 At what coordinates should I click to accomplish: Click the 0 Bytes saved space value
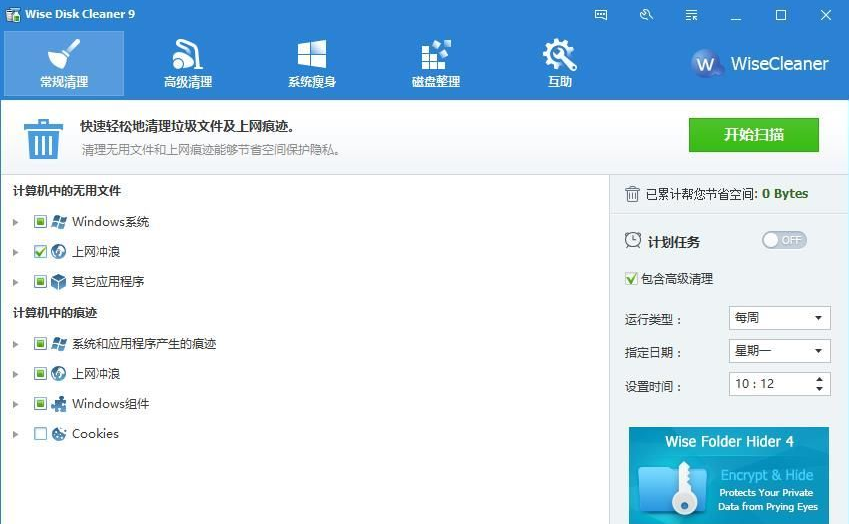coord(785,193)
